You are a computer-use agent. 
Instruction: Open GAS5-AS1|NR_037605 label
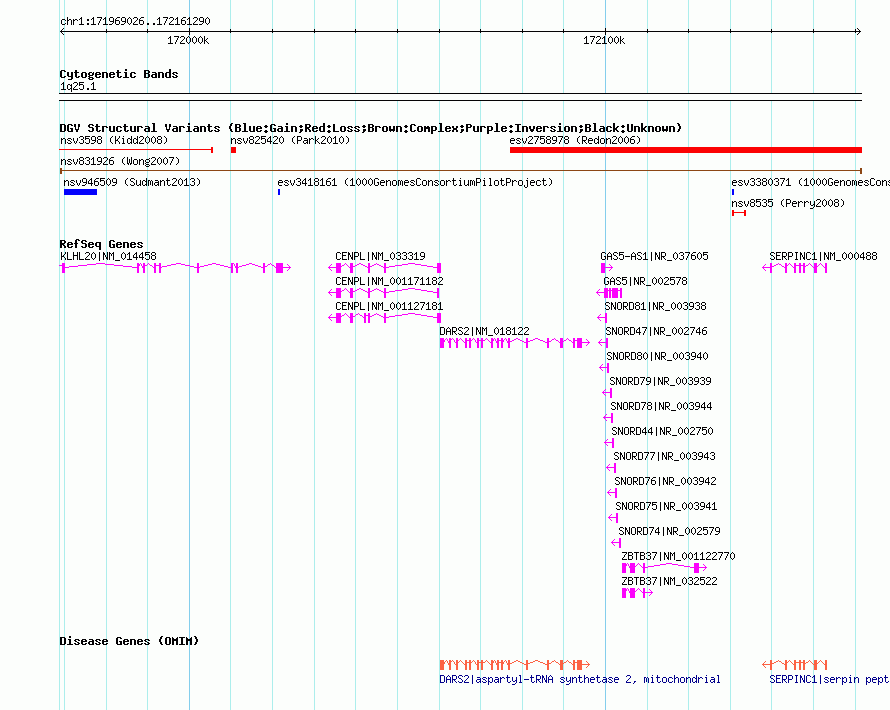coord(654,257)
